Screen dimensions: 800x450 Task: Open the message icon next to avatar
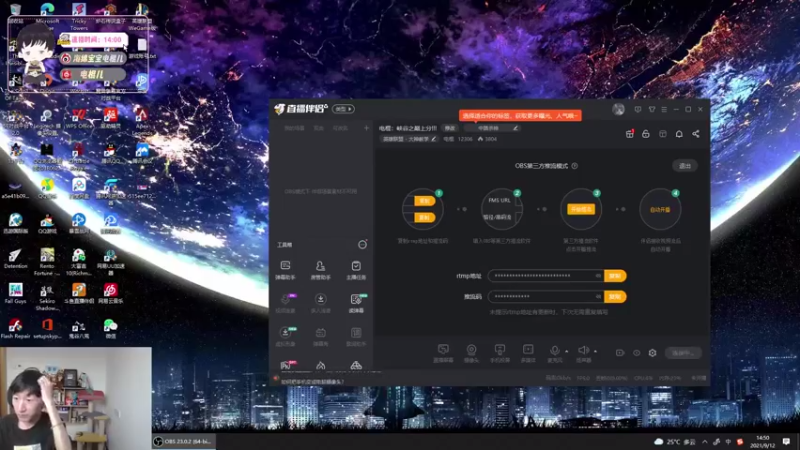click(x=638, y=109)
